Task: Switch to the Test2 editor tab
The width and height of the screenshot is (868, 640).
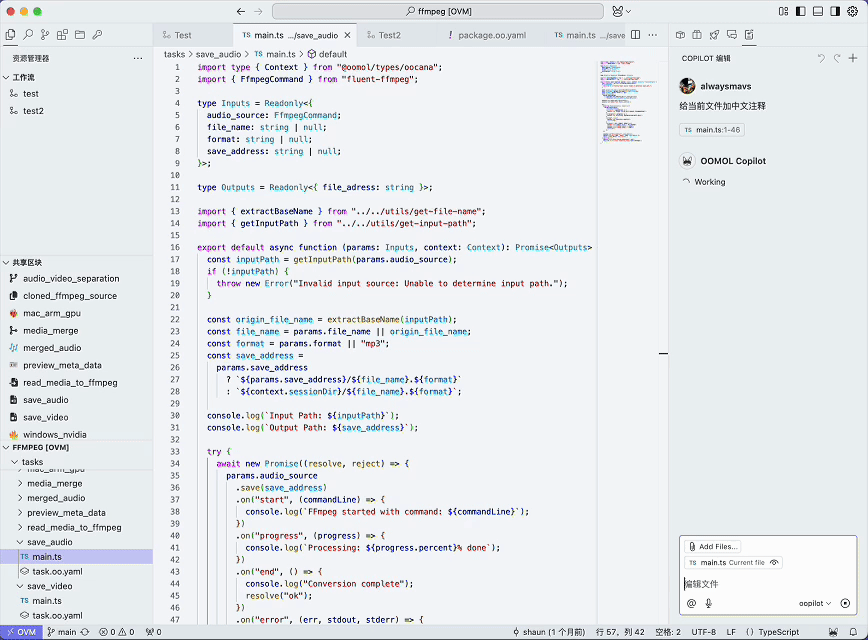Action: click(x=389, y=35)
